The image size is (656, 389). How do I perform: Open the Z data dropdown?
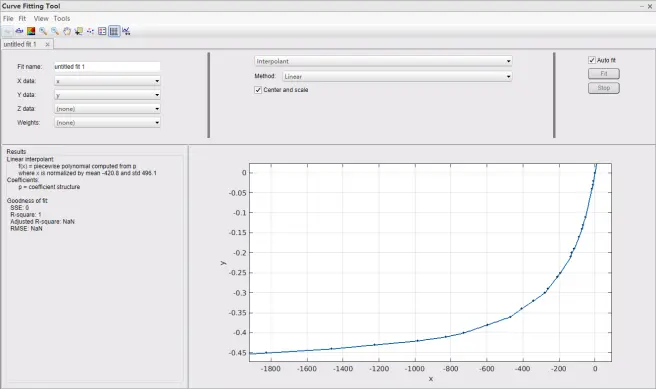pos(107,109)
